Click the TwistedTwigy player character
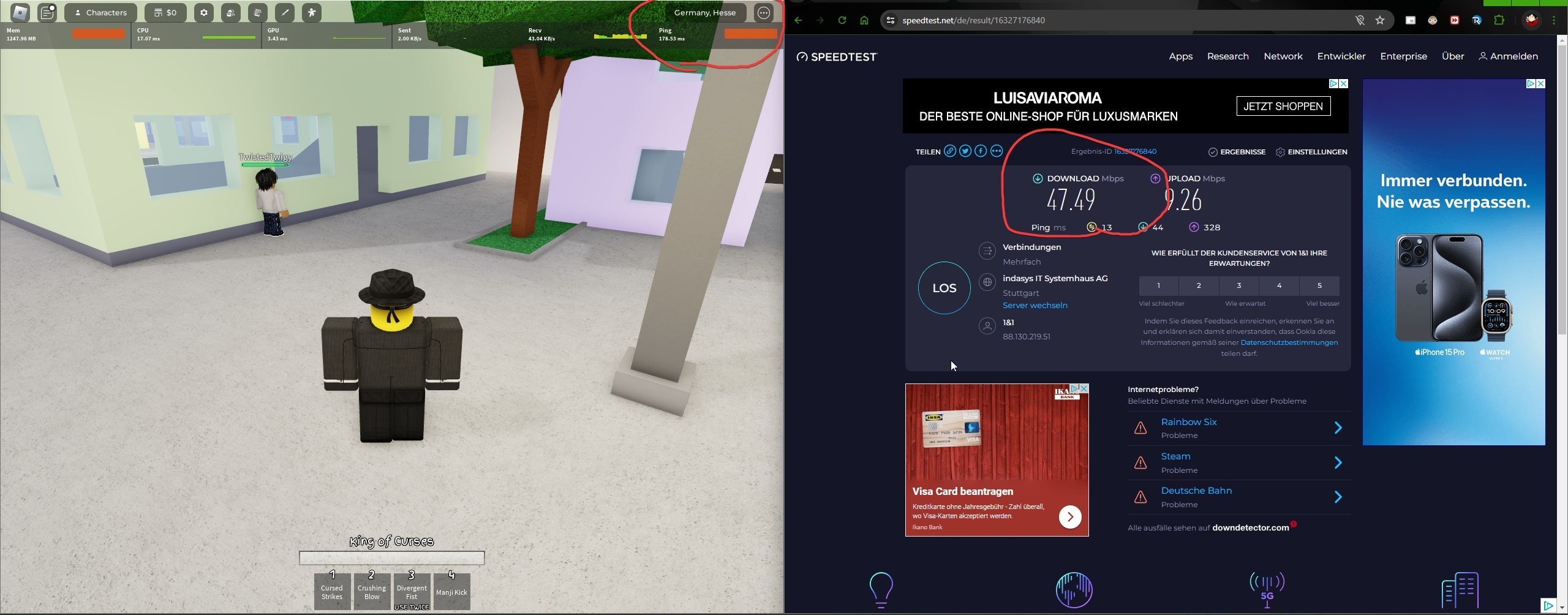The image size is (1568, 615). pos(270,202)
